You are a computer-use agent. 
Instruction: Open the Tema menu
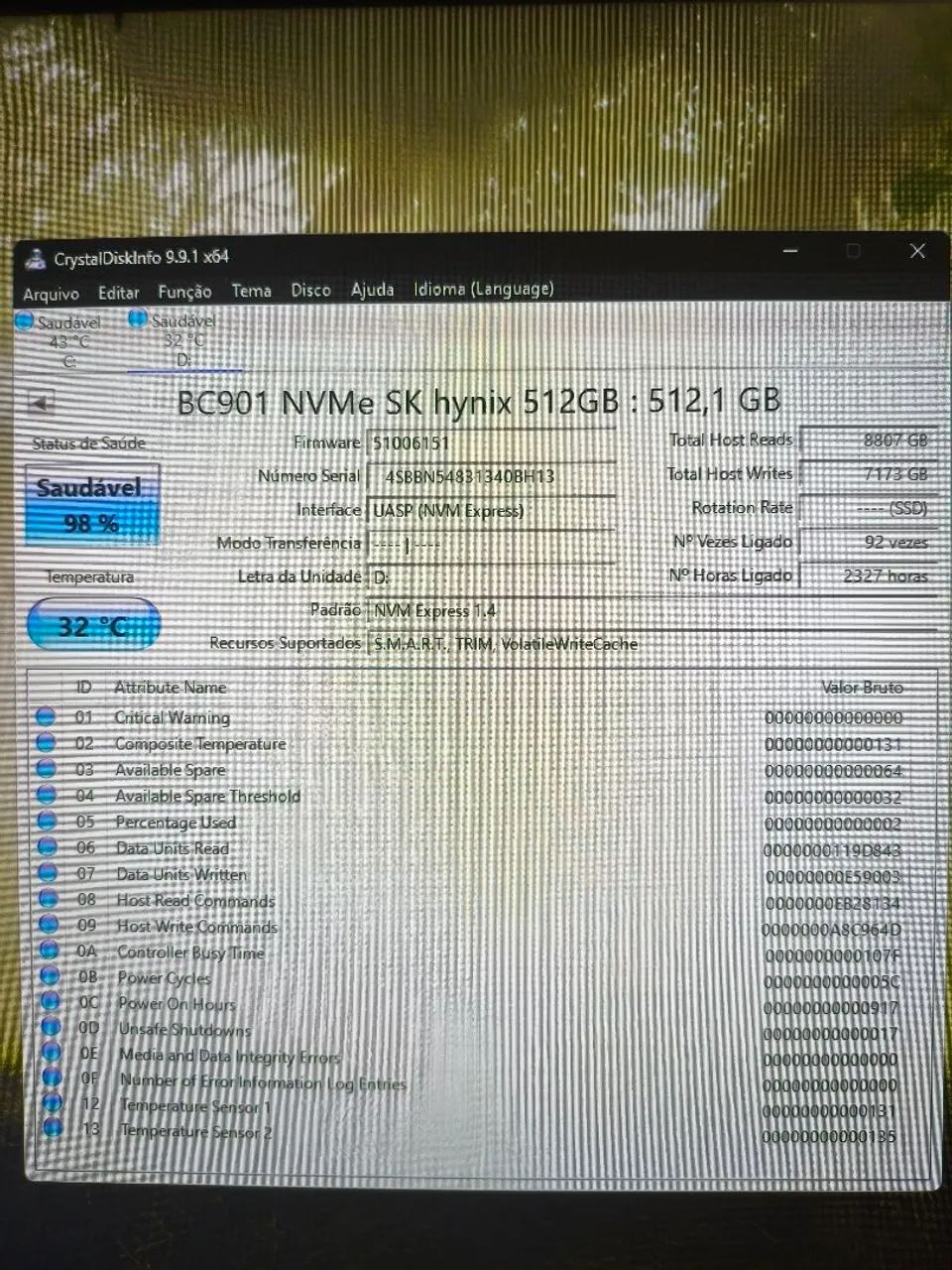(x=251, y=291)
